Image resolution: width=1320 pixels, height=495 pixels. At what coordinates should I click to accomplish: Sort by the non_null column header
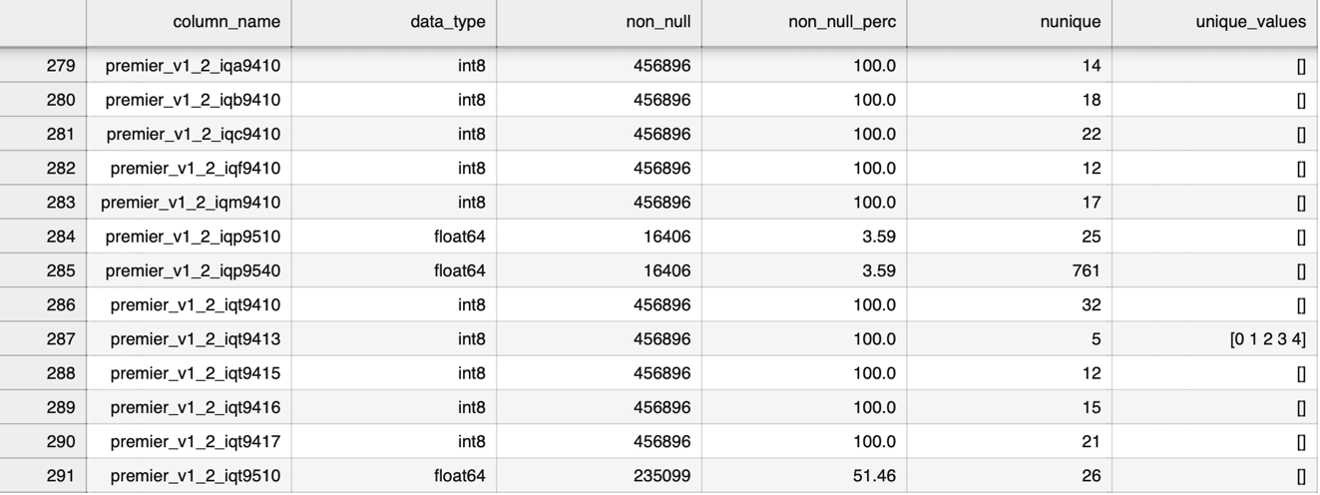(657, 21)
